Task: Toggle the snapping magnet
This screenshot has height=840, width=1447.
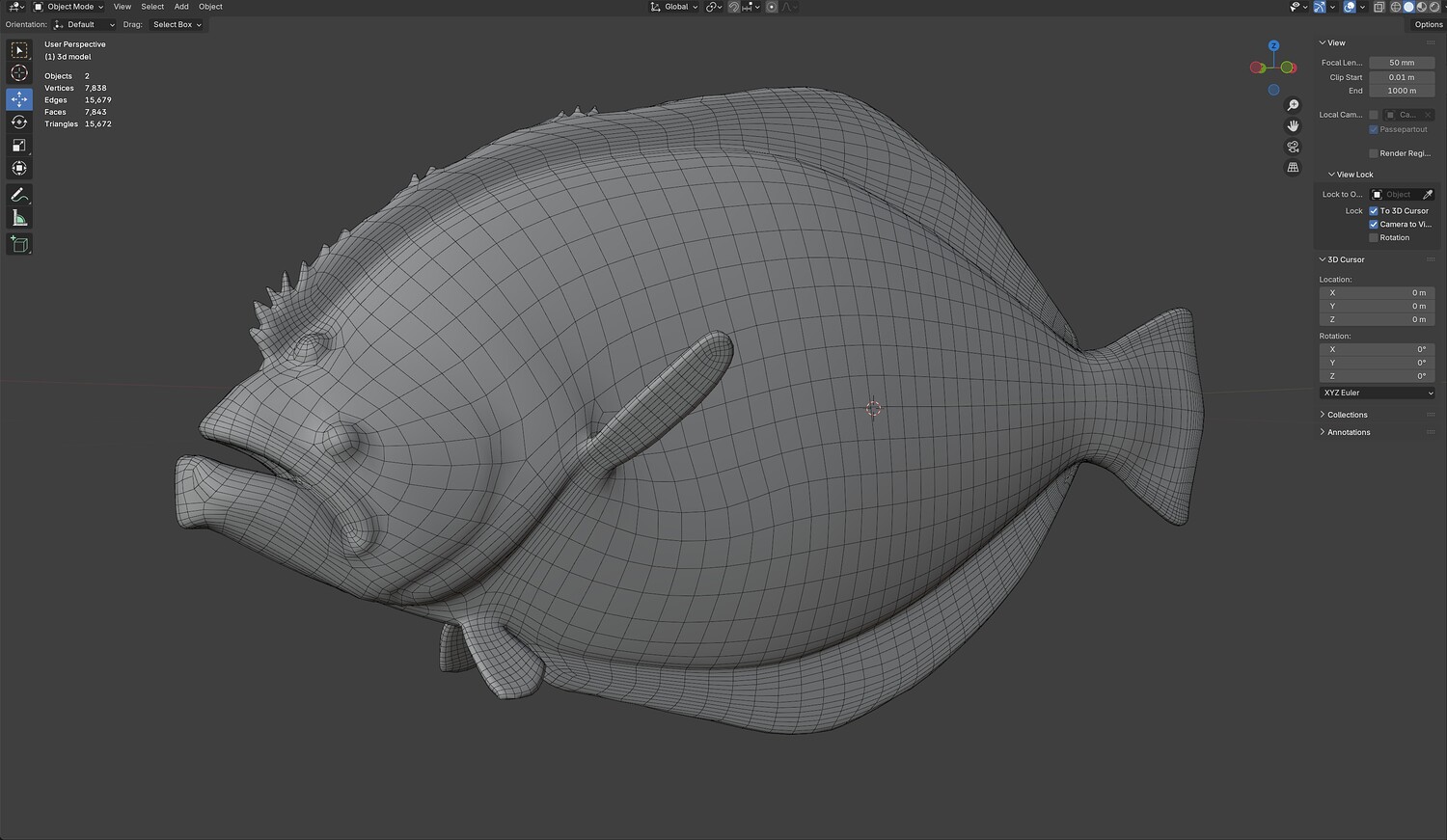Action: 734,7
